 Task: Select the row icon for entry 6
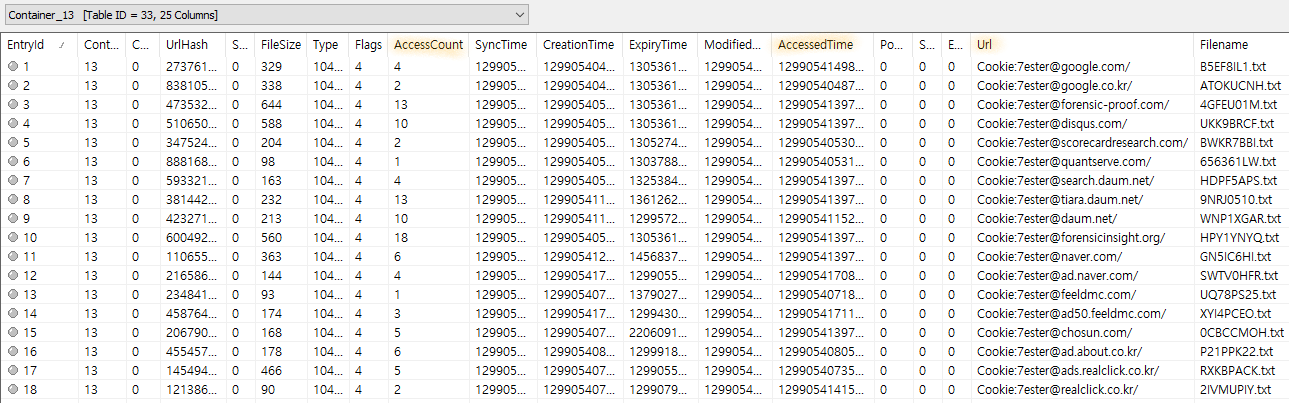(12, 161)
